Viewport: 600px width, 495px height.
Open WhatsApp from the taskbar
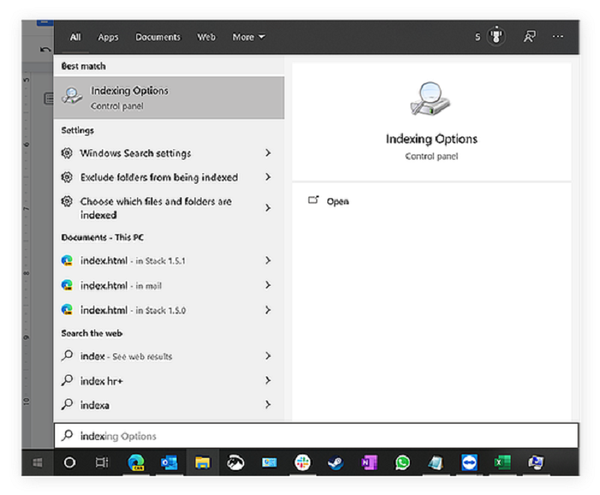pos(403,463)
